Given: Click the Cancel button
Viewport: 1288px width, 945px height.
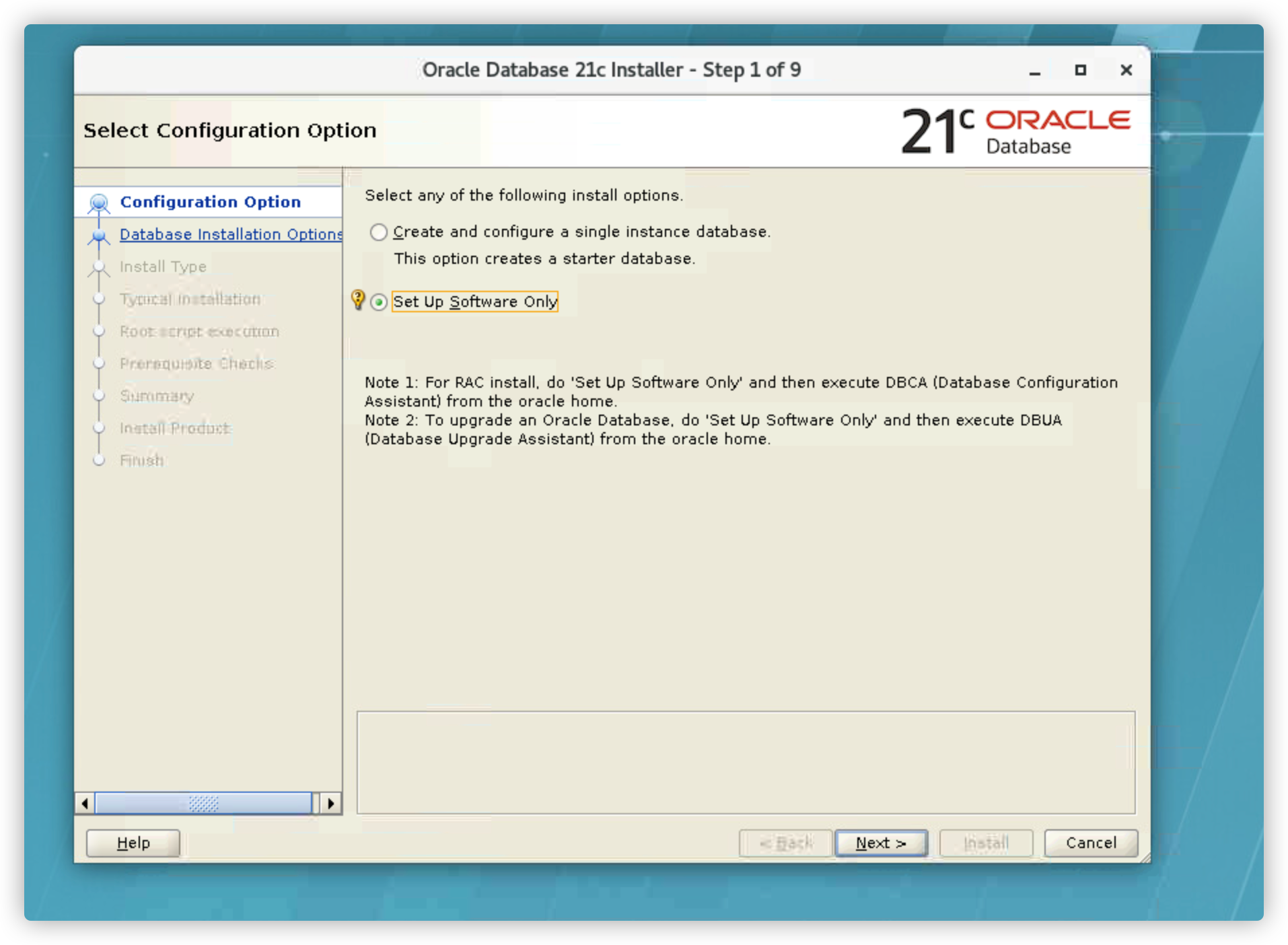Looking at the screenshot, I should pos(1091,843).
